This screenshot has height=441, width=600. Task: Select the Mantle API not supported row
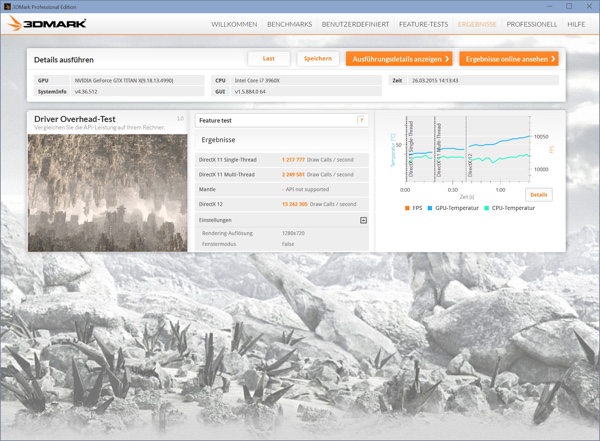point(282,189)
